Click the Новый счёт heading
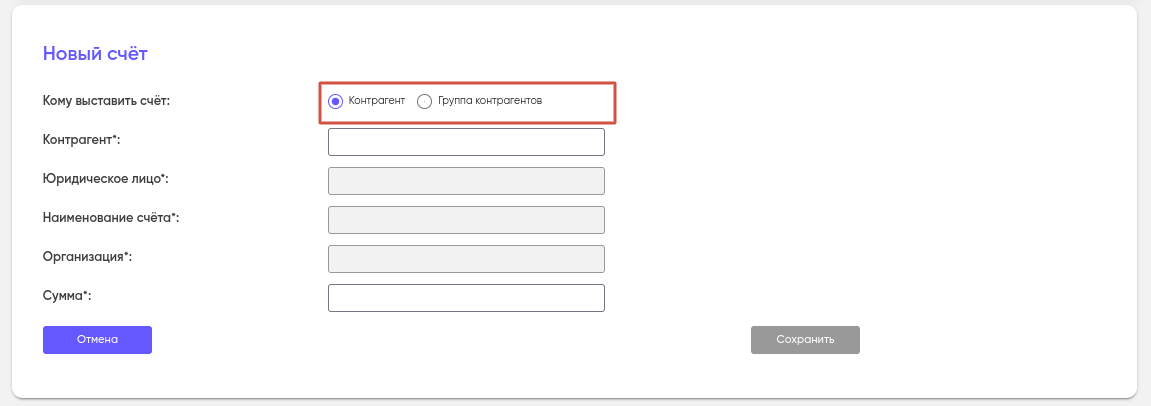The width and height of the screenshot is (1151, 406). [95, 54]
